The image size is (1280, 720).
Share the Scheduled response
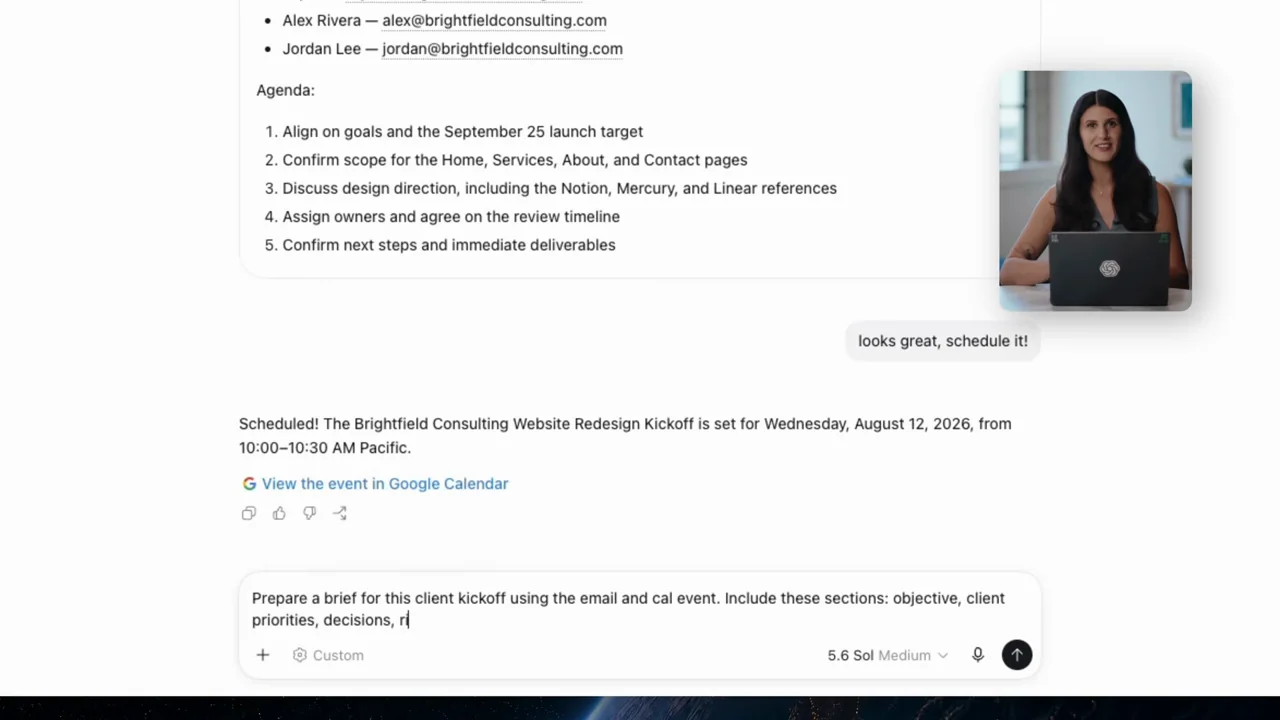pos(340,513)
